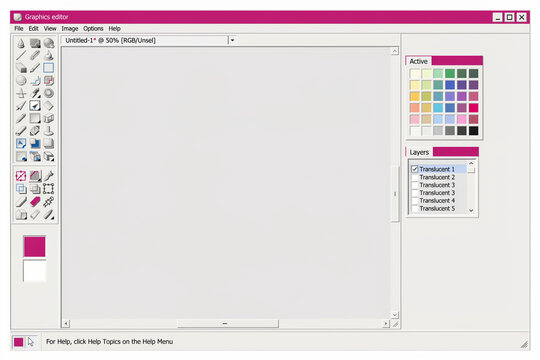Click the canvas horizontal scroll-left arrow
Viewport: 540px width, 360px height.
[66, 323]
